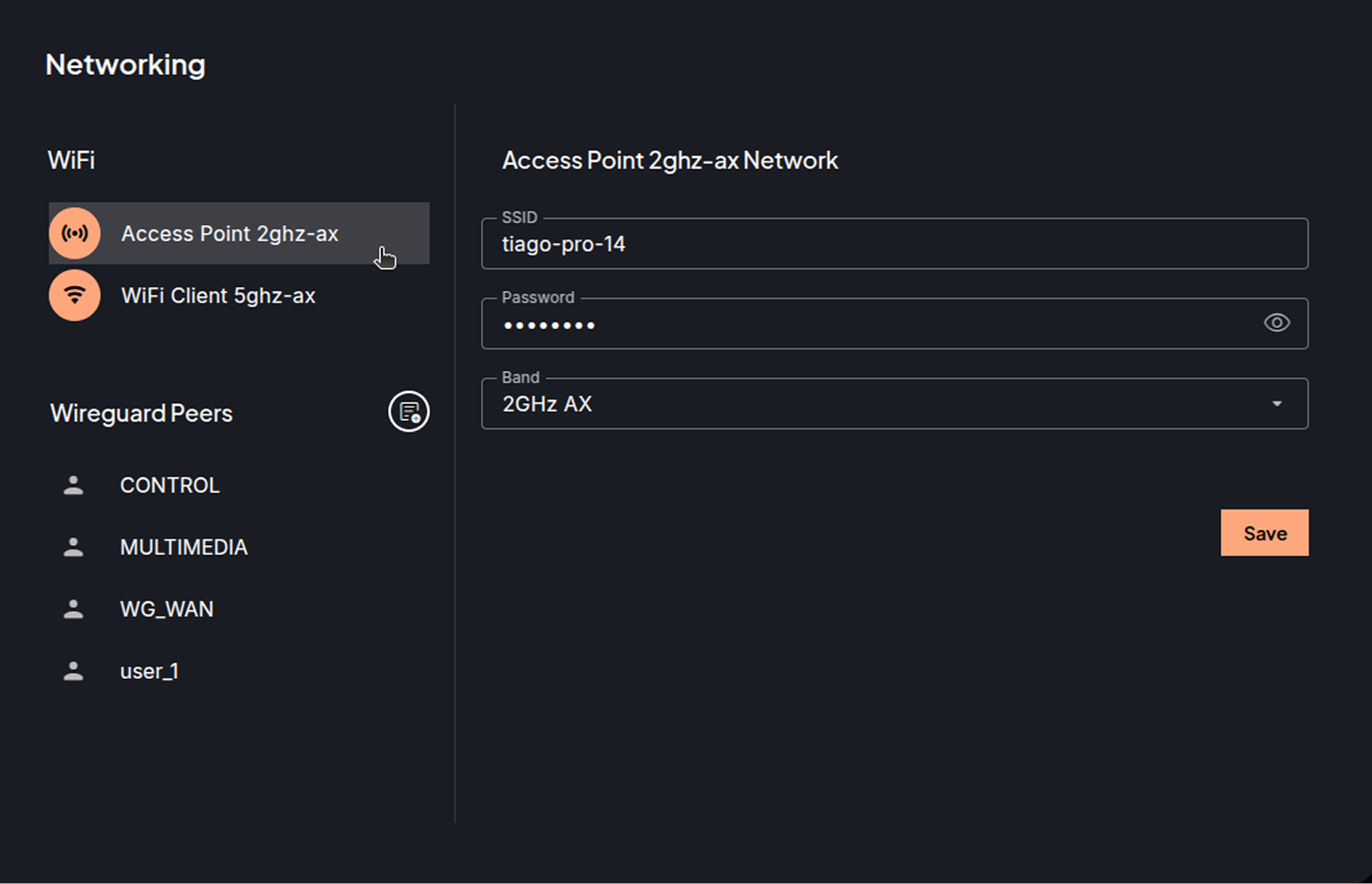
Task: Reveal password with the eye icon
Action: pos(1275,323)
